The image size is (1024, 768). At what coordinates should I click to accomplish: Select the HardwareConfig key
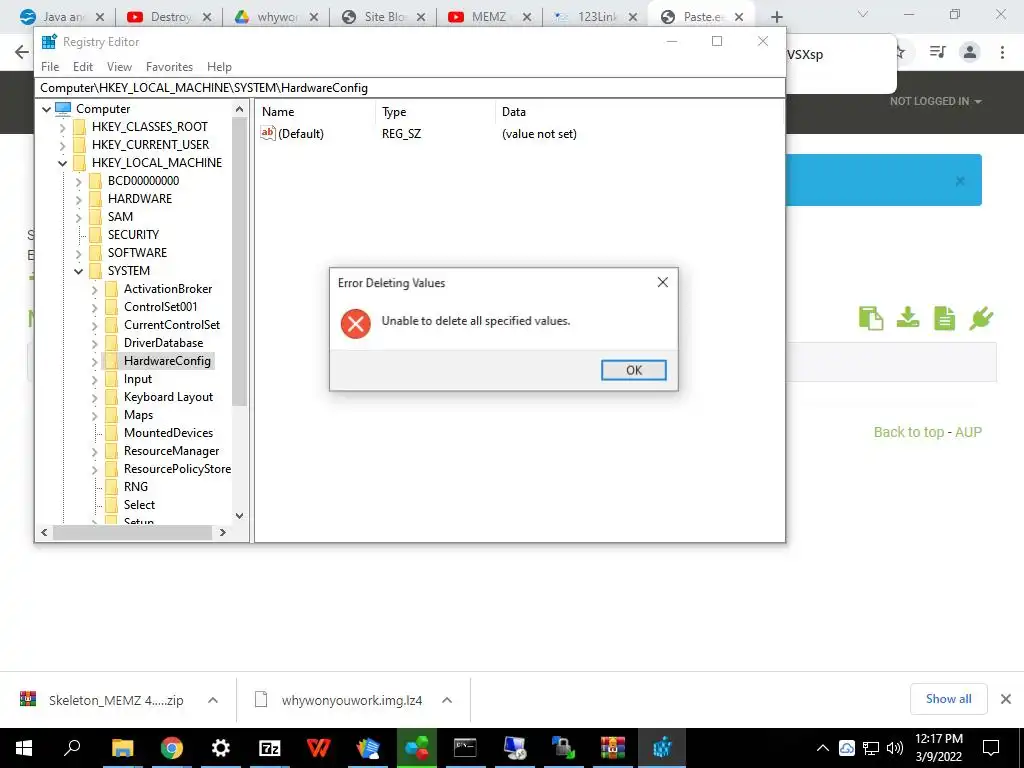(167, 360)
